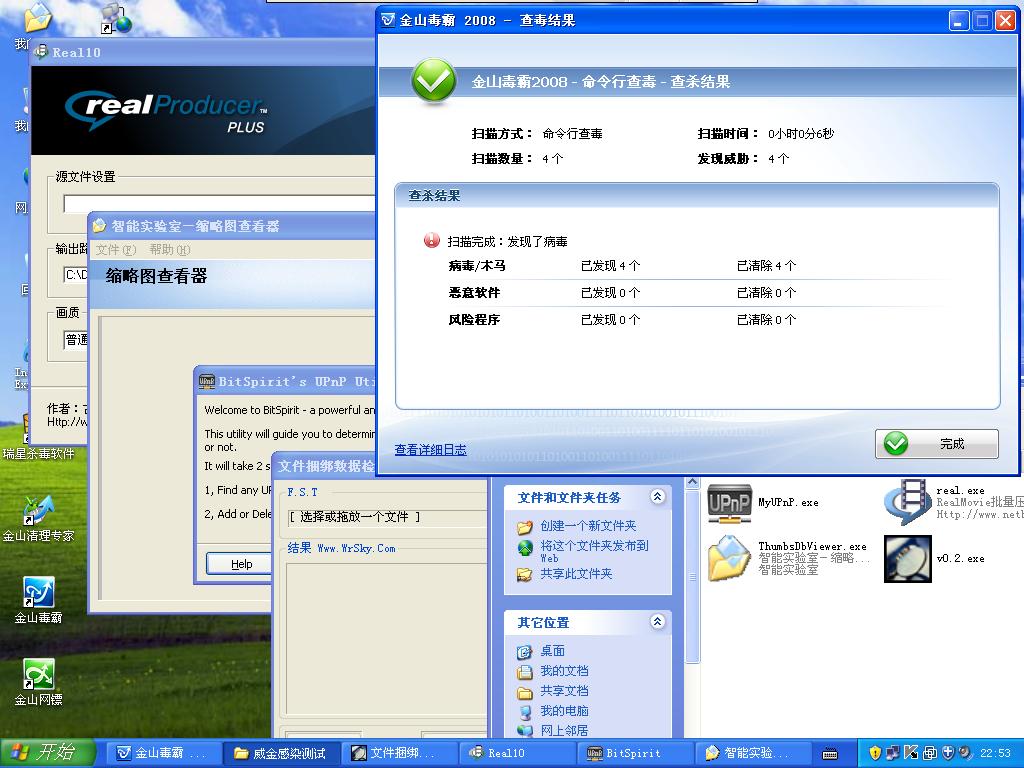Open the folder icon at the desktop top-left
Viewport: 1024px width, 768px height.
(x=38, y=18)
